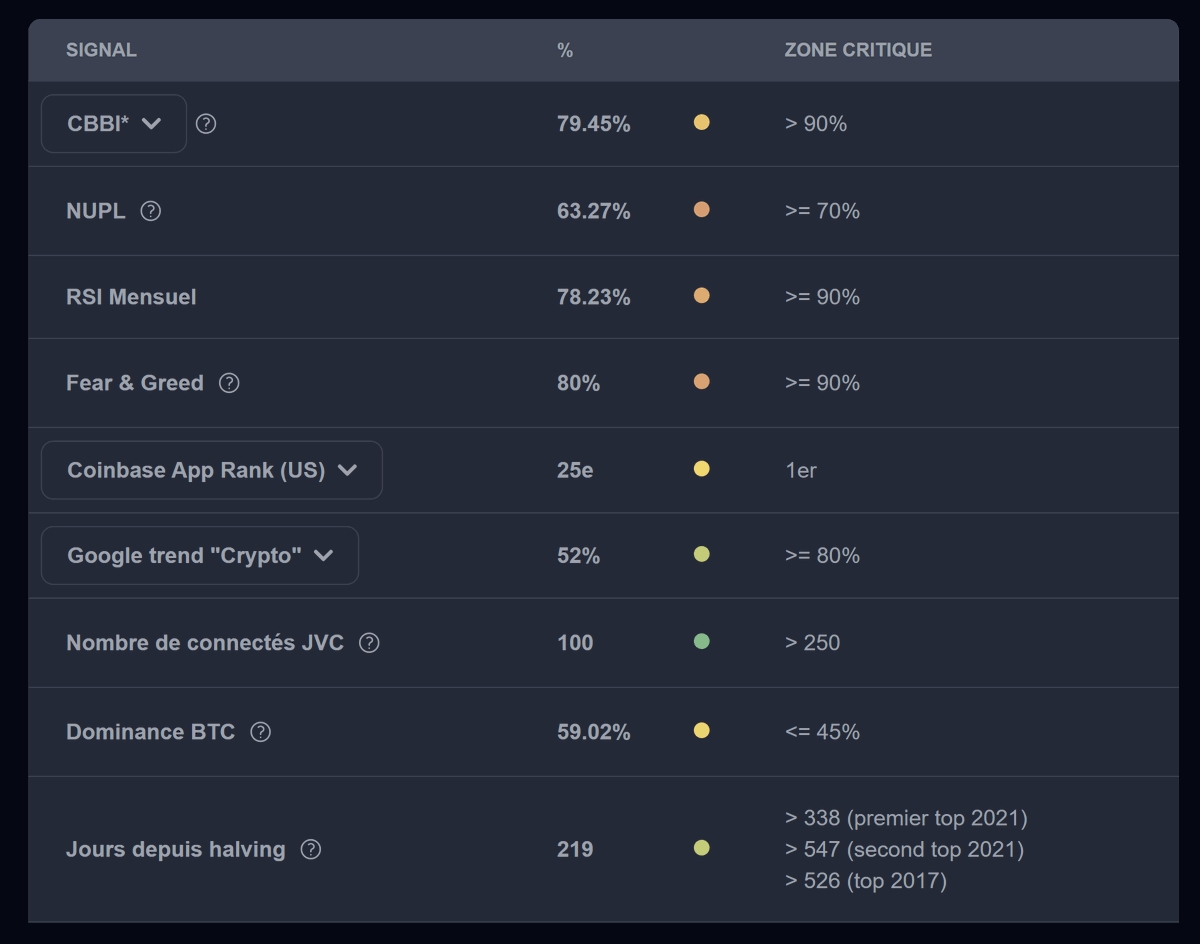
Task: Open the Dominance BTC help icon
Action: tap(260, 732)
